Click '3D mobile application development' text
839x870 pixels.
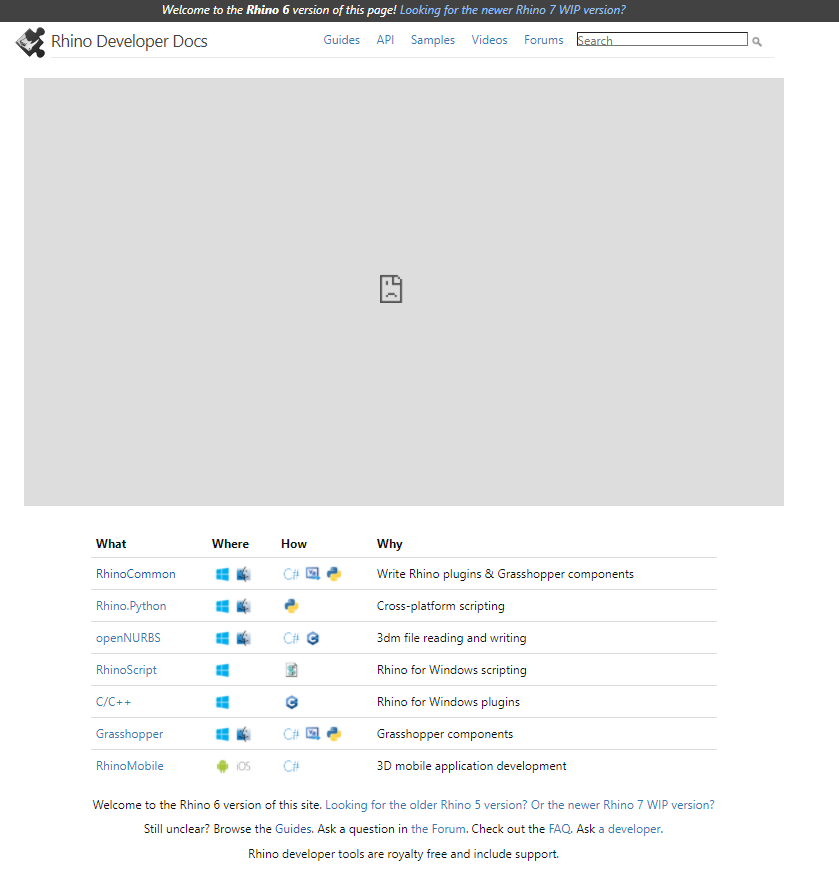tap(472, 766)
